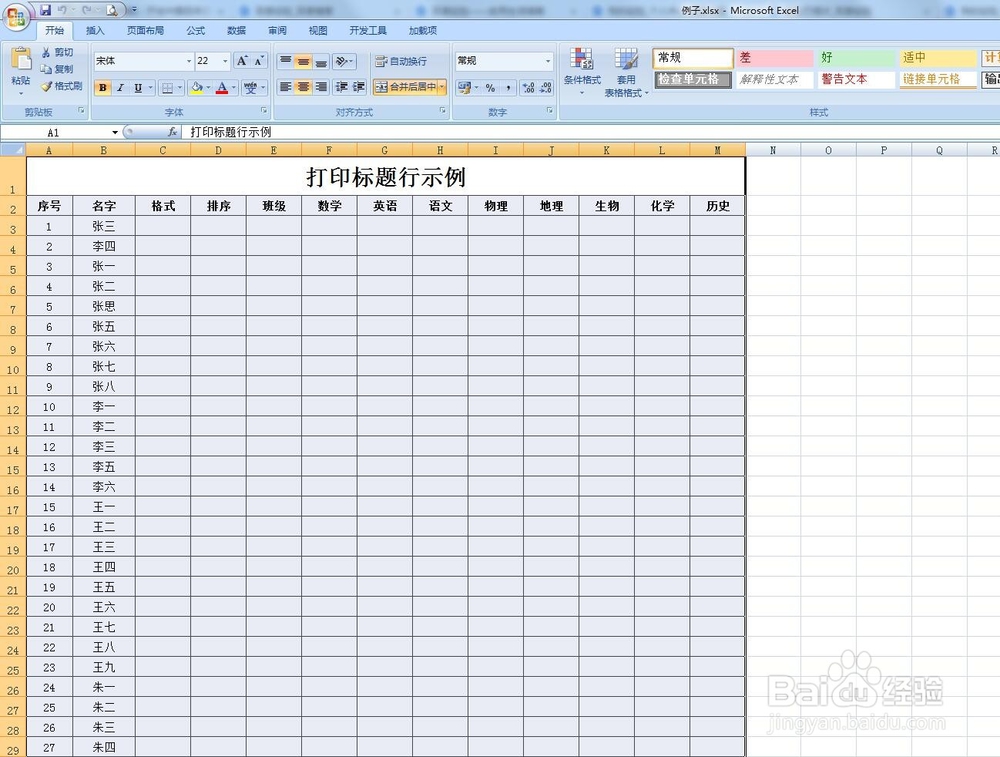Decrease font size with the small A icon

[x=259, y=61]
